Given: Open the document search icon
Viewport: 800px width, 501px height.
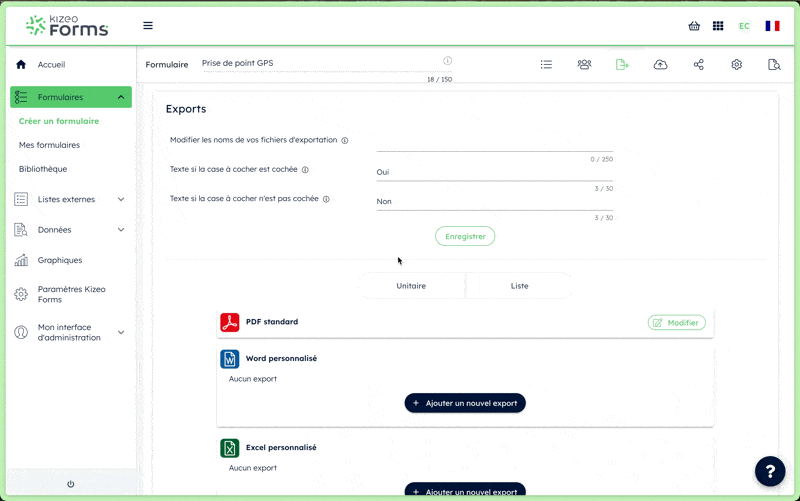Looking at the screenshot, I should coord(774,64).
